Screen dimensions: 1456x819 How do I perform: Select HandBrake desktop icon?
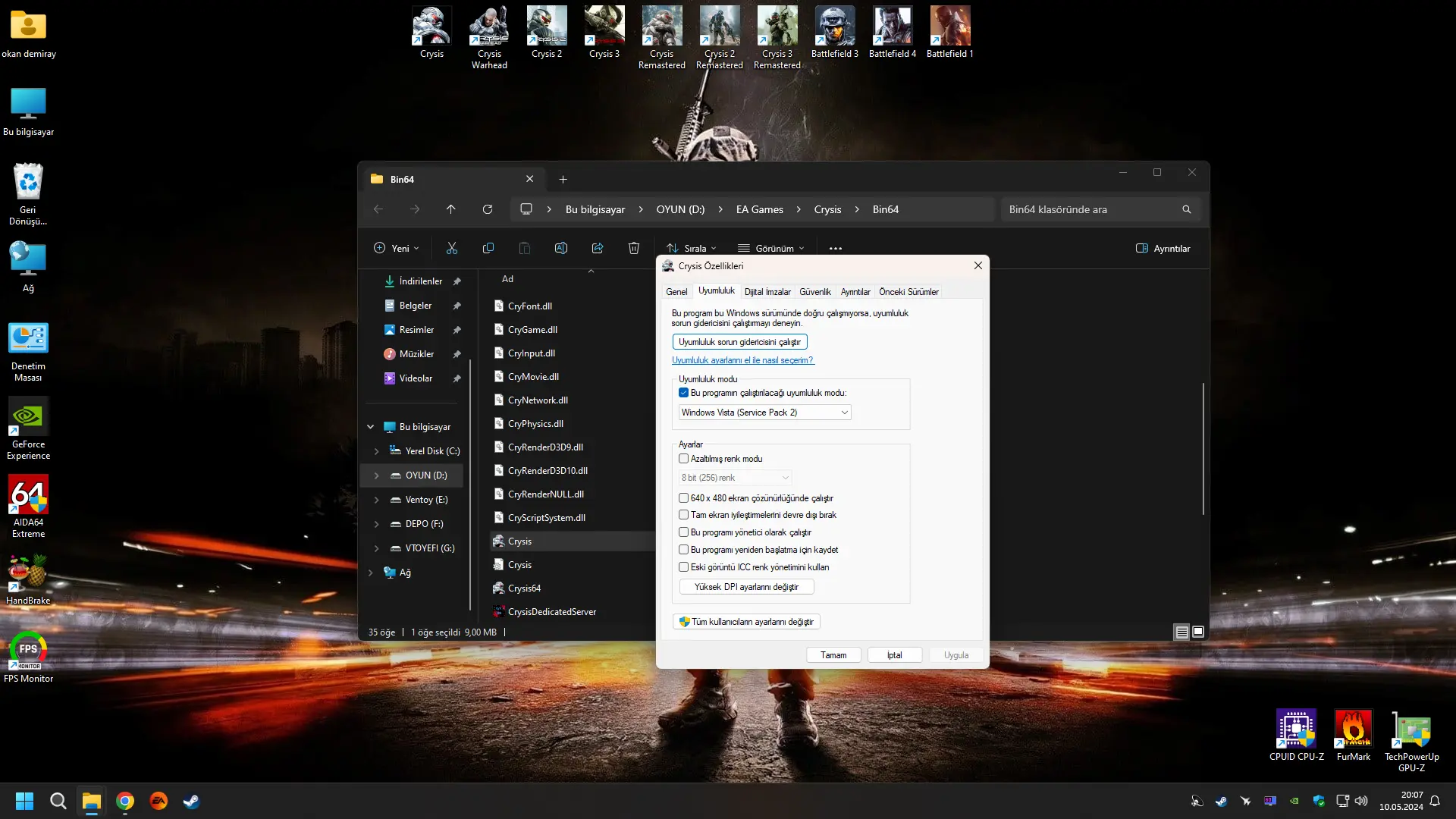pos(28,580)
